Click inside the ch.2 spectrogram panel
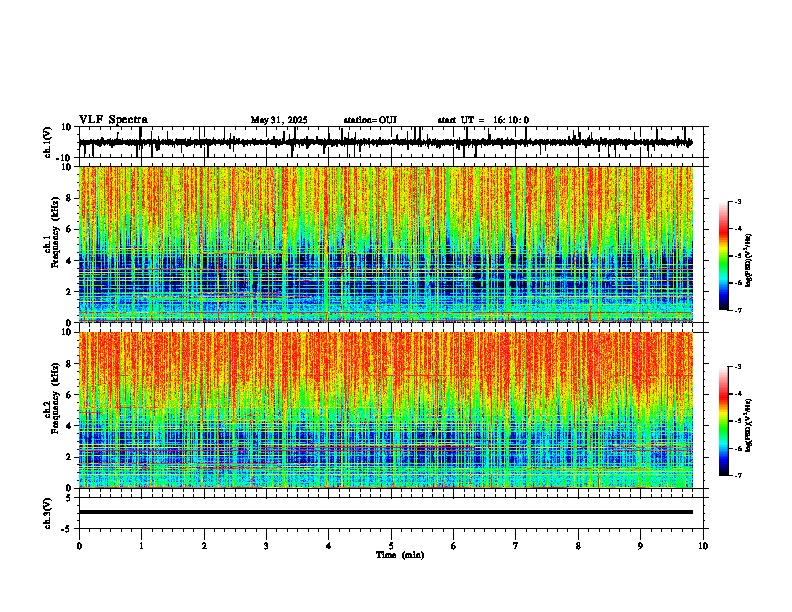Image resolution: width=792 pixels, height=612 pixels. [x=386, y=410]
